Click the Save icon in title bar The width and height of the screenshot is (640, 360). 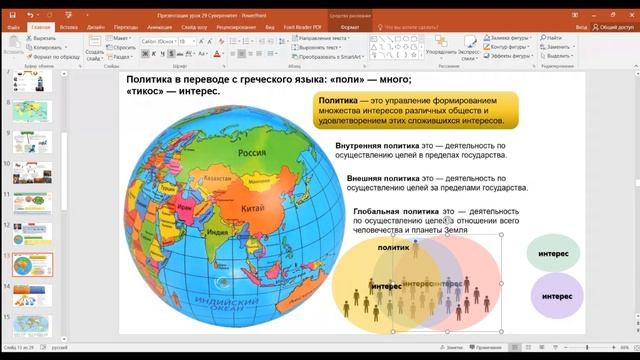12,15
